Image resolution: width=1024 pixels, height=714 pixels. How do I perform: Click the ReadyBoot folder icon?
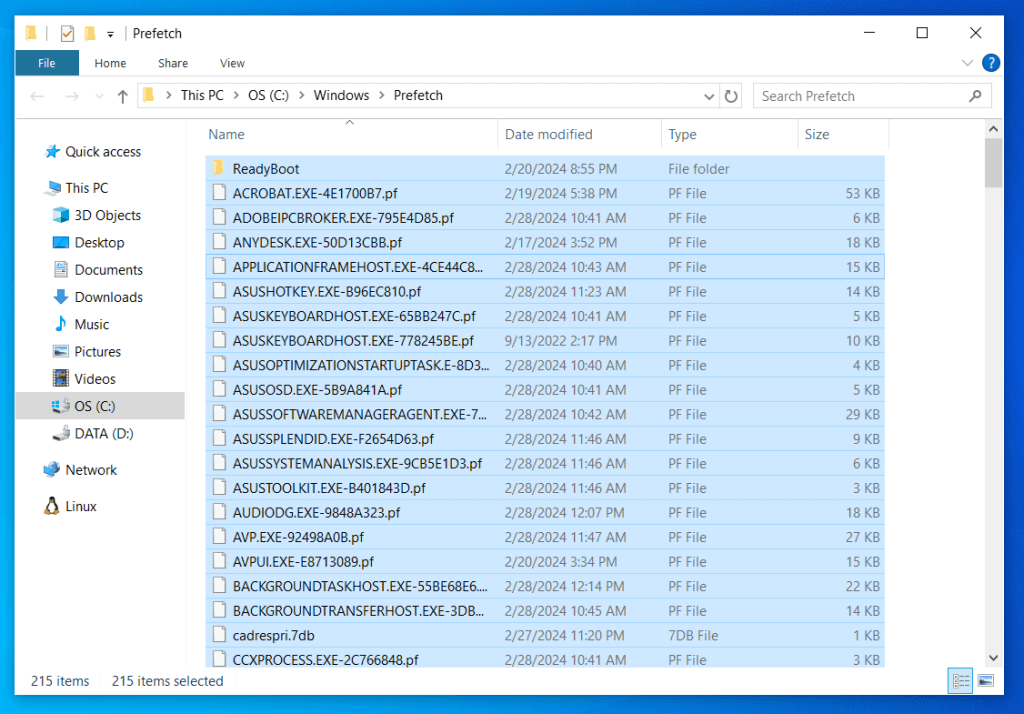(x=219, y=169)
